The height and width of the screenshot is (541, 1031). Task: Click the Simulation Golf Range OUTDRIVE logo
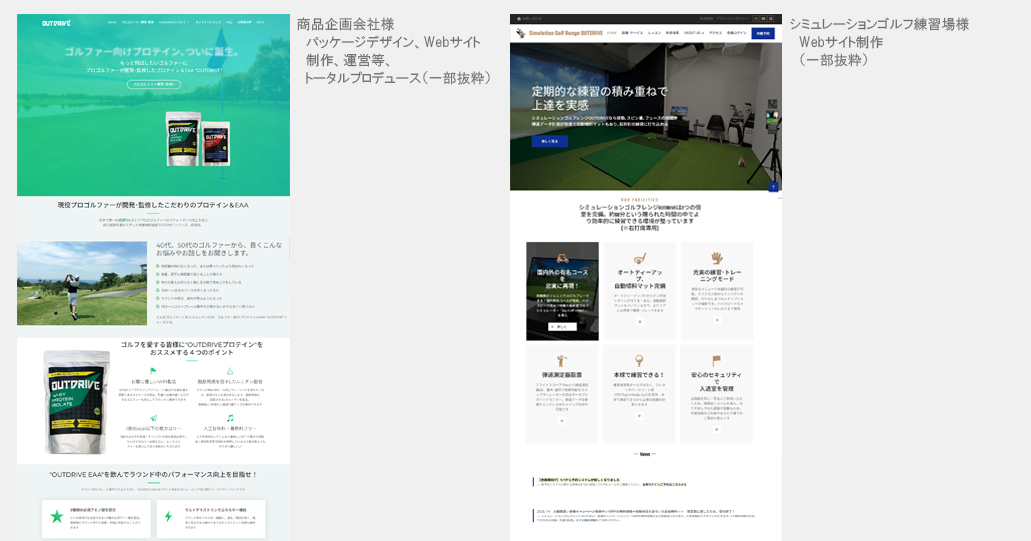pyautogui.click(x=560, y=33)
